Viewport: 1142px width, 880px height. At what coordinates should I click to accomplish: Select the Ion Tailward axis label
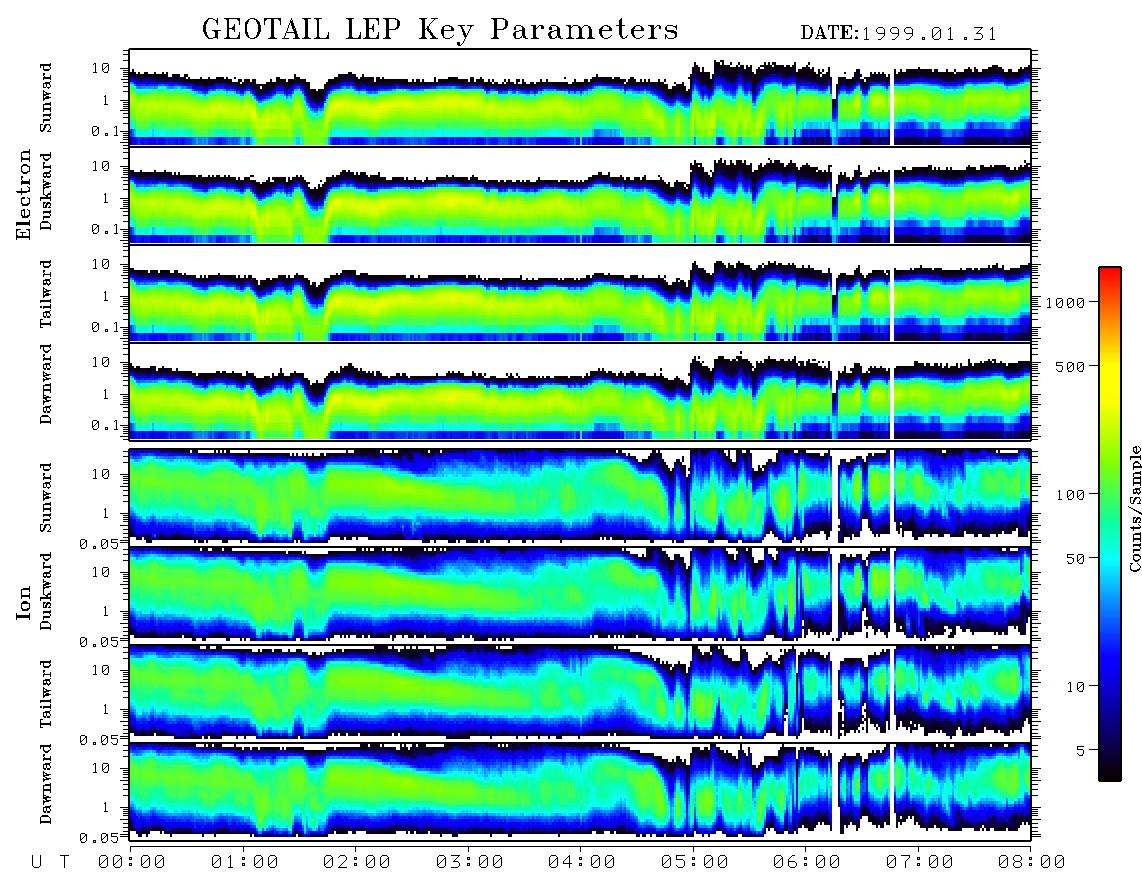tap(46, 694)
